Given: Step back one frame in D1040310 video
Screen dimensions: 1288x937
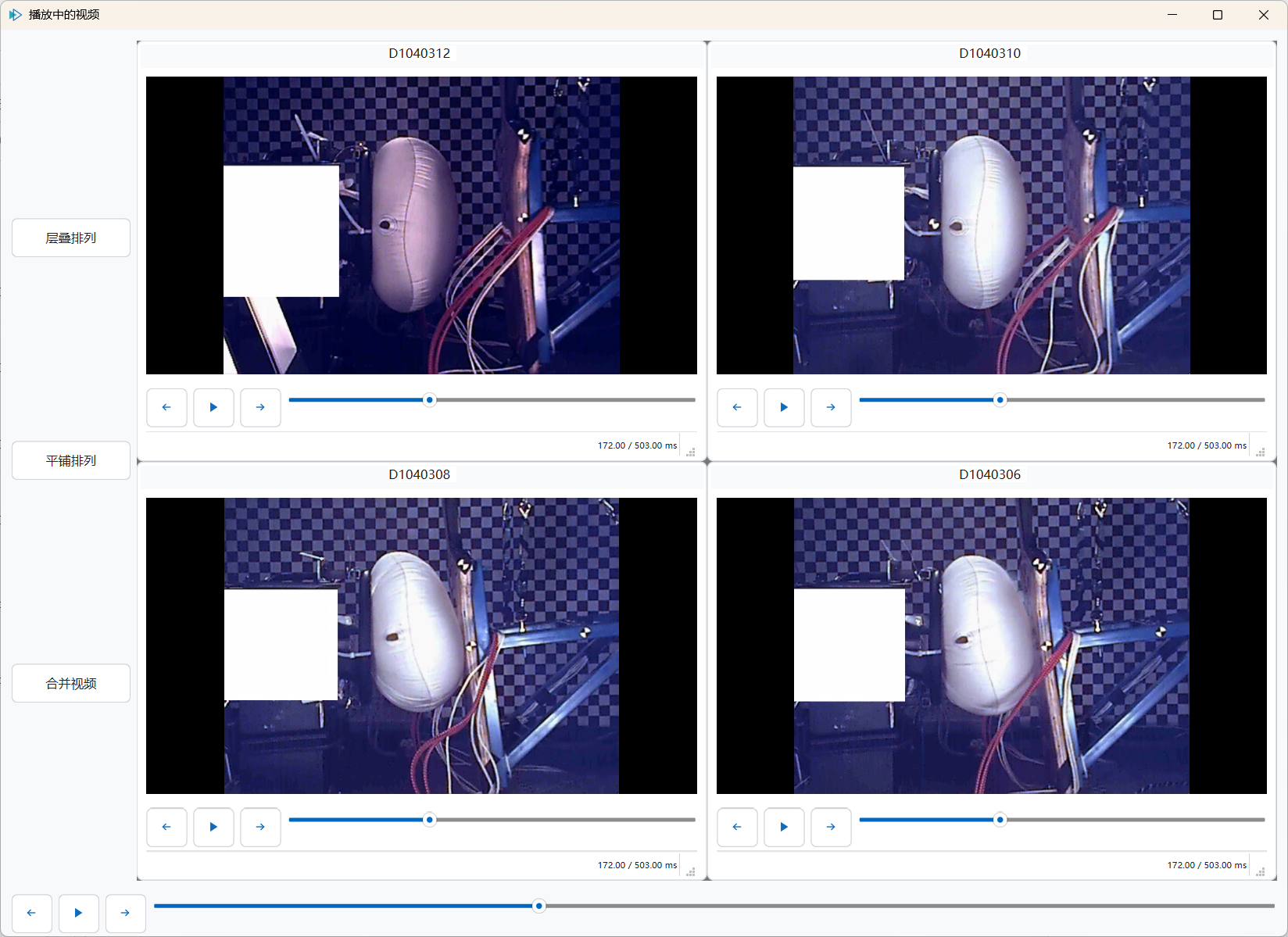Looking at the screenshot, I should [x=737, y=407].
